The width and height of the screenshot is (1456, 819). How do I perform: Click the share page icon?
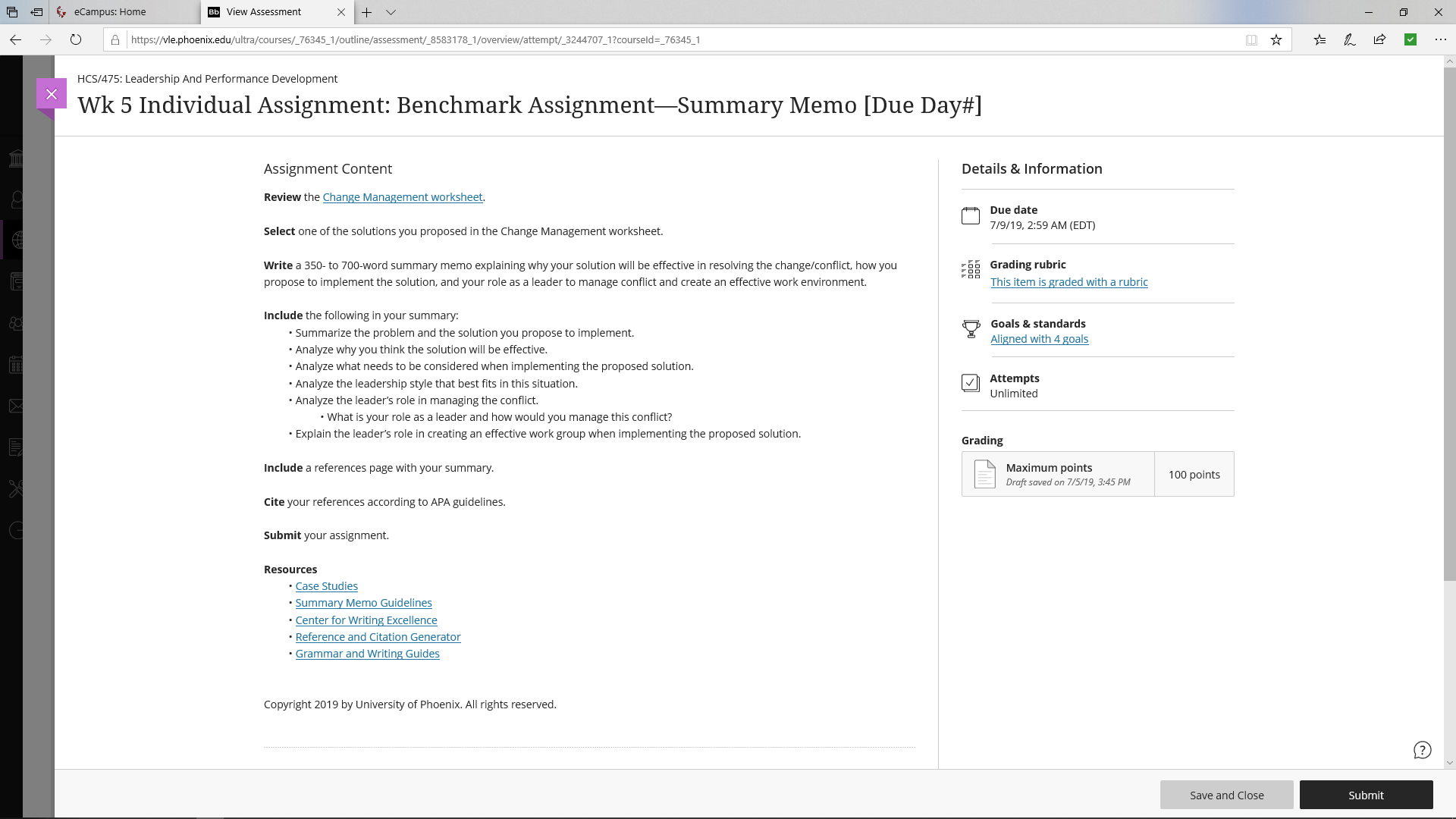[1379, 39]
